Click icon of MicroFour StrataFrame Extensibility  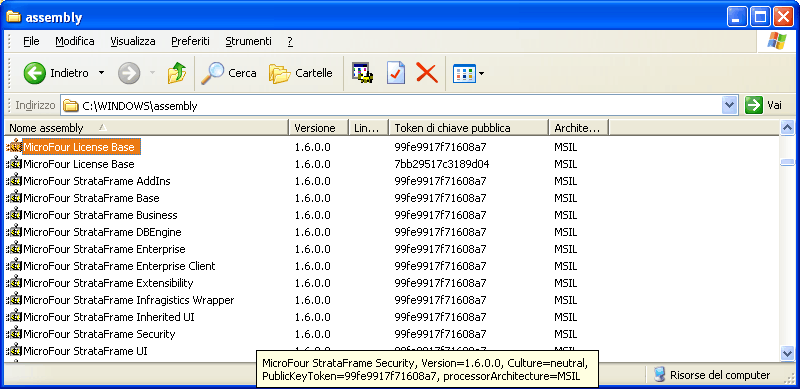point(14,282)
